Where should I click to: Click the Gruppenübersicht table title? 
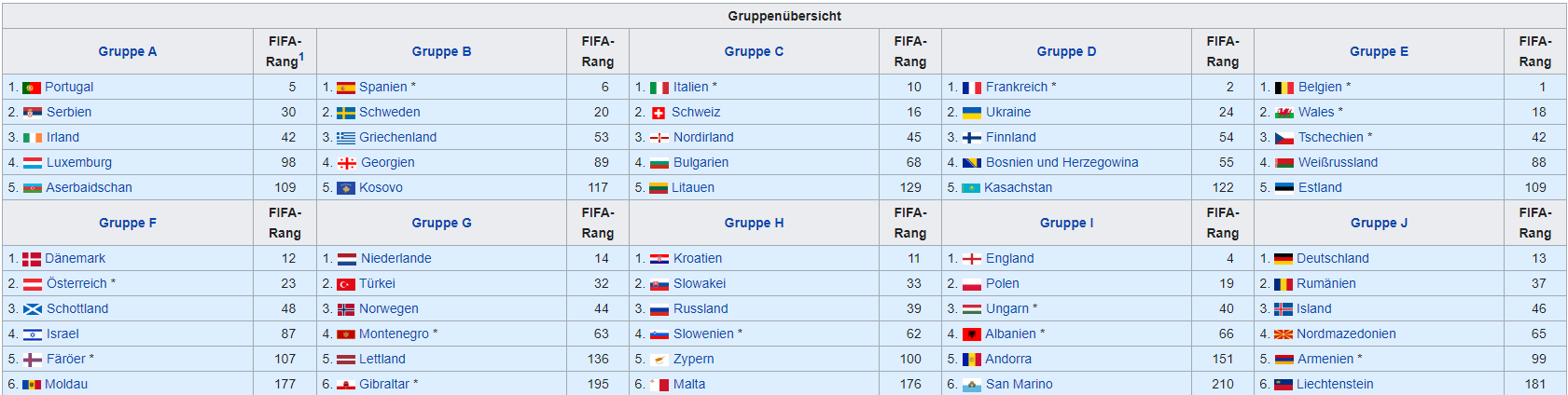coord(784,16)
